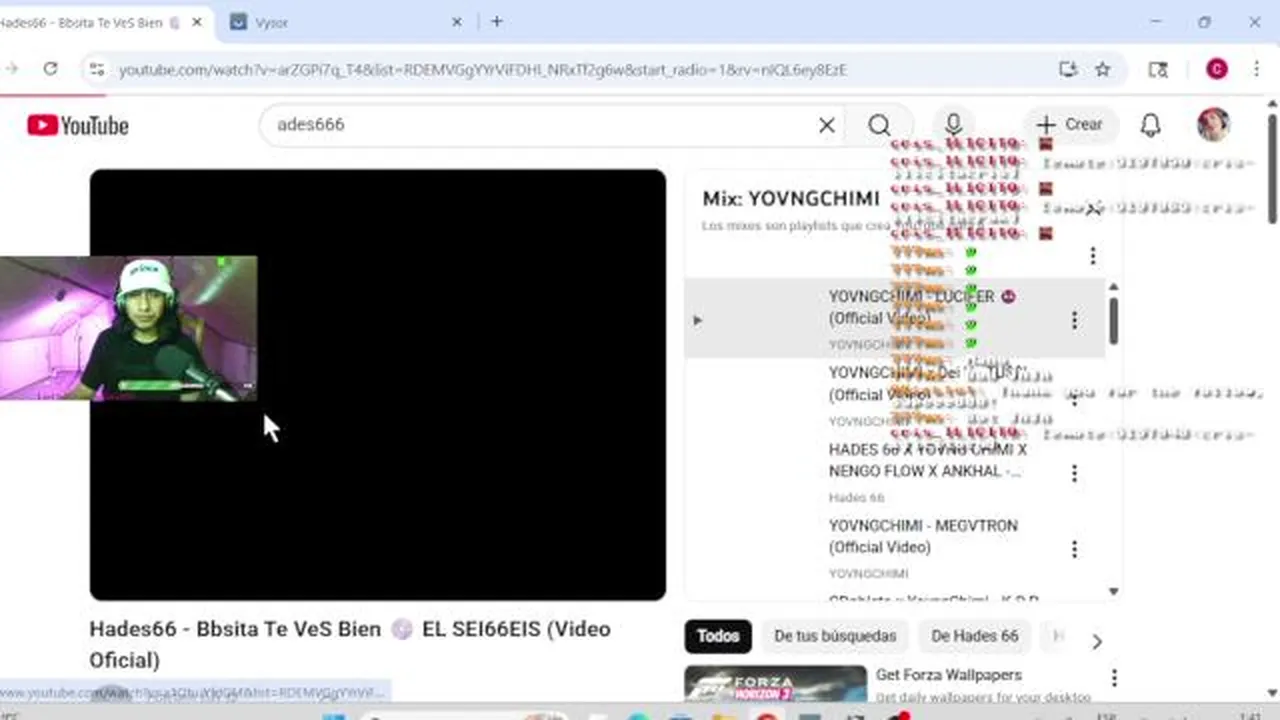
Task: Select the Todos filter chip
Action: coord(718,636)
